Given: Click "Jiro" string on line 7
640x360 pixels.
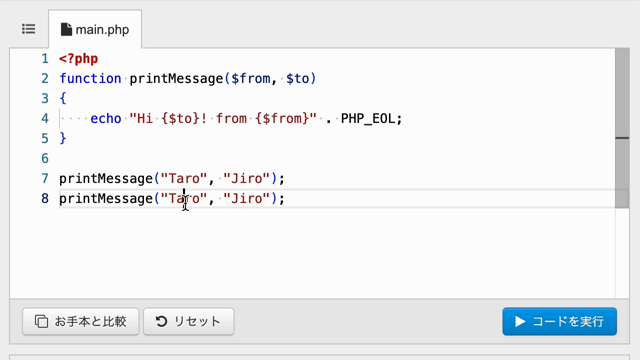Looking at the screenshot, I should 247,178.
